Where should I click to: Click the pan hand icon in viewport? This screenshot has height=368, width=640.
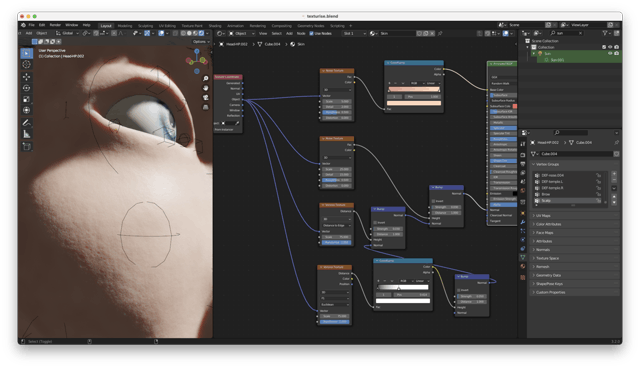click(x=206, y=88)
